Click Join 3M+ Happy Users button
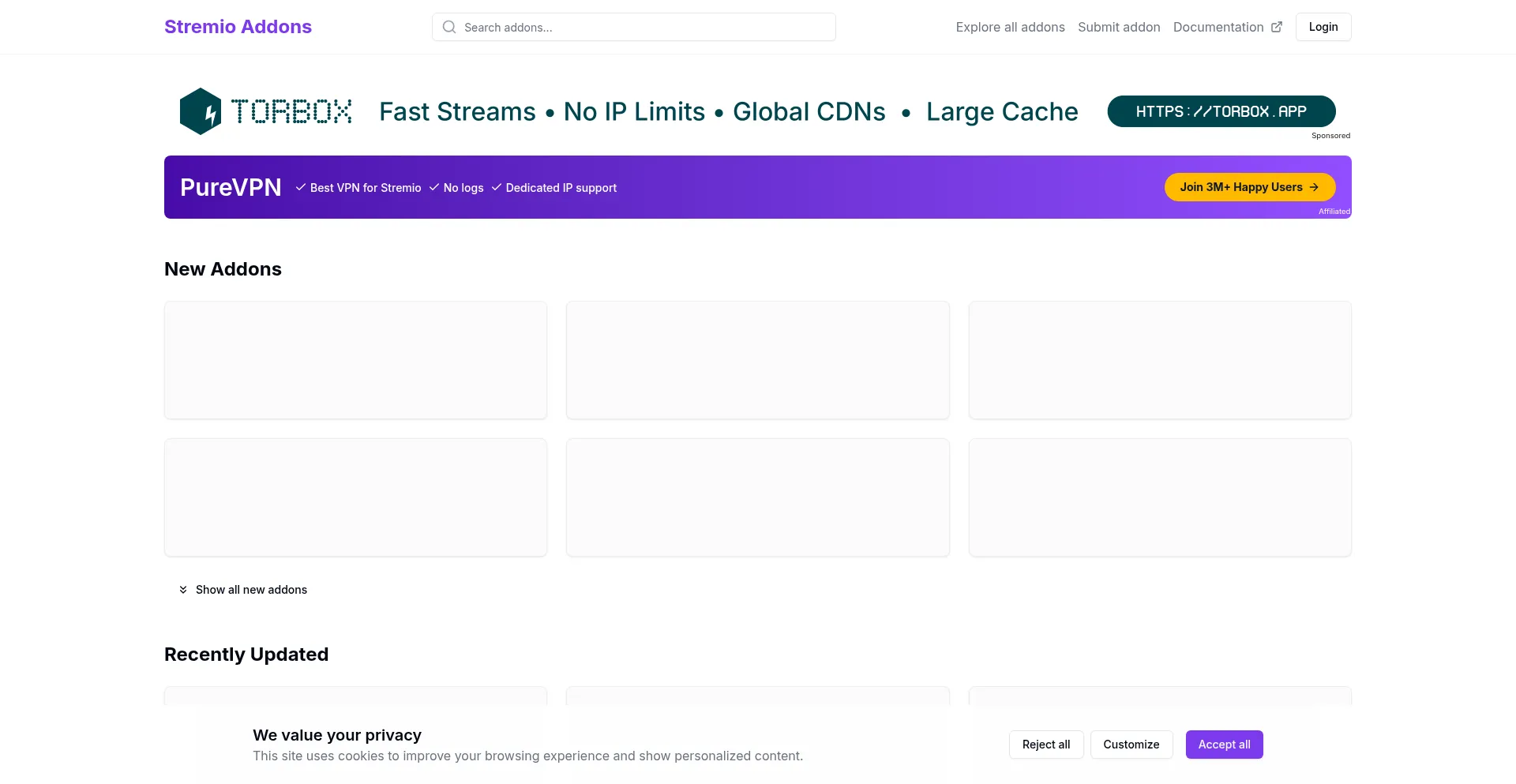1516x784 pixels. pyautogui.click(x=1250, y=187)
